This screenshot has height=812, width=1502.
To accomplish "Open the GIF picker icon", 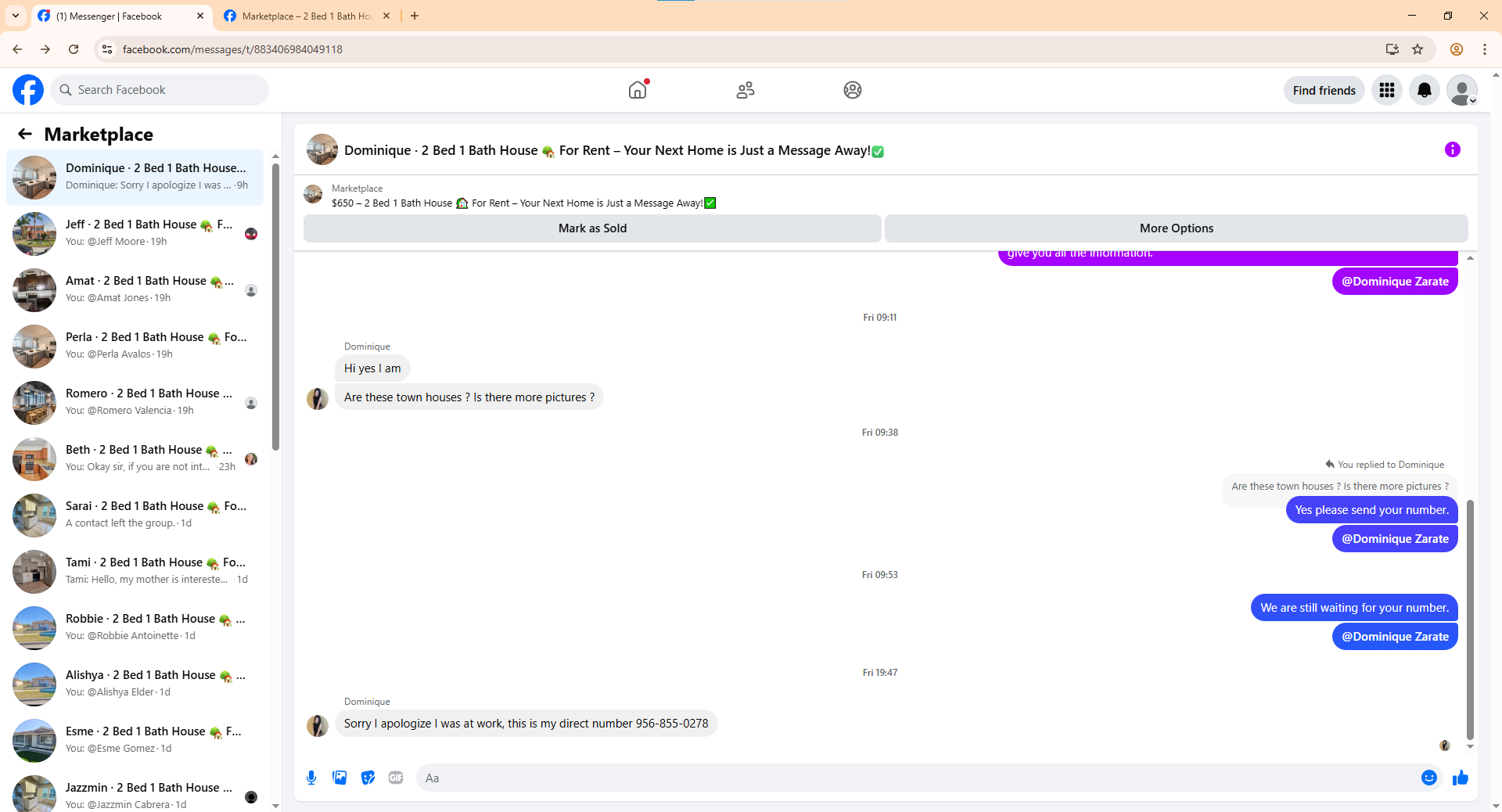I will coord(396,778).
